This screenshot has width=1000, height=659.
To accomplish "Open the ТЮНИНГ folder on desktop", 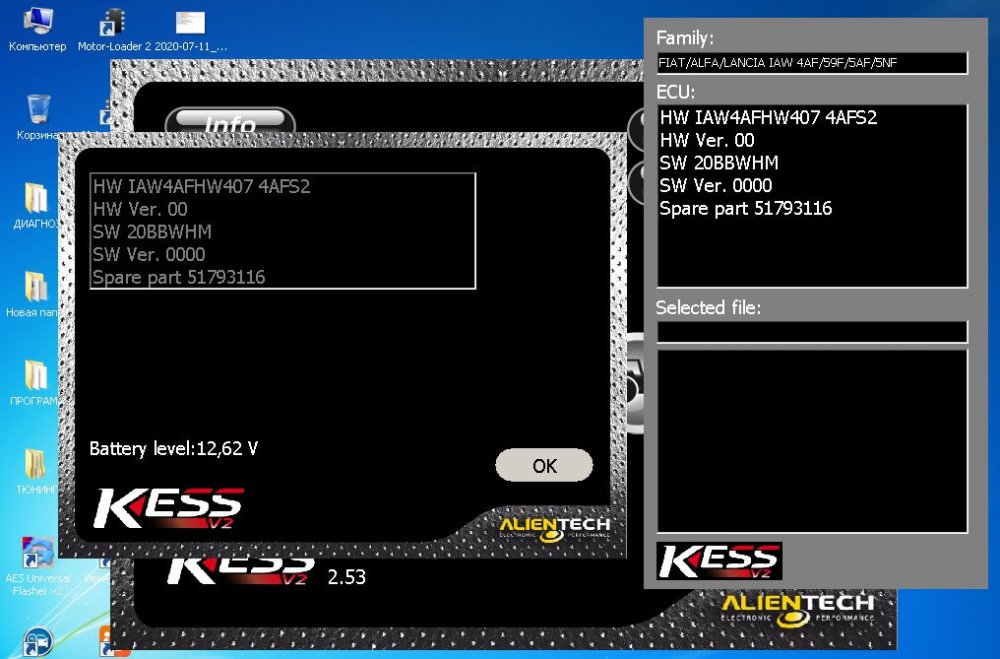I will (36, 471).
